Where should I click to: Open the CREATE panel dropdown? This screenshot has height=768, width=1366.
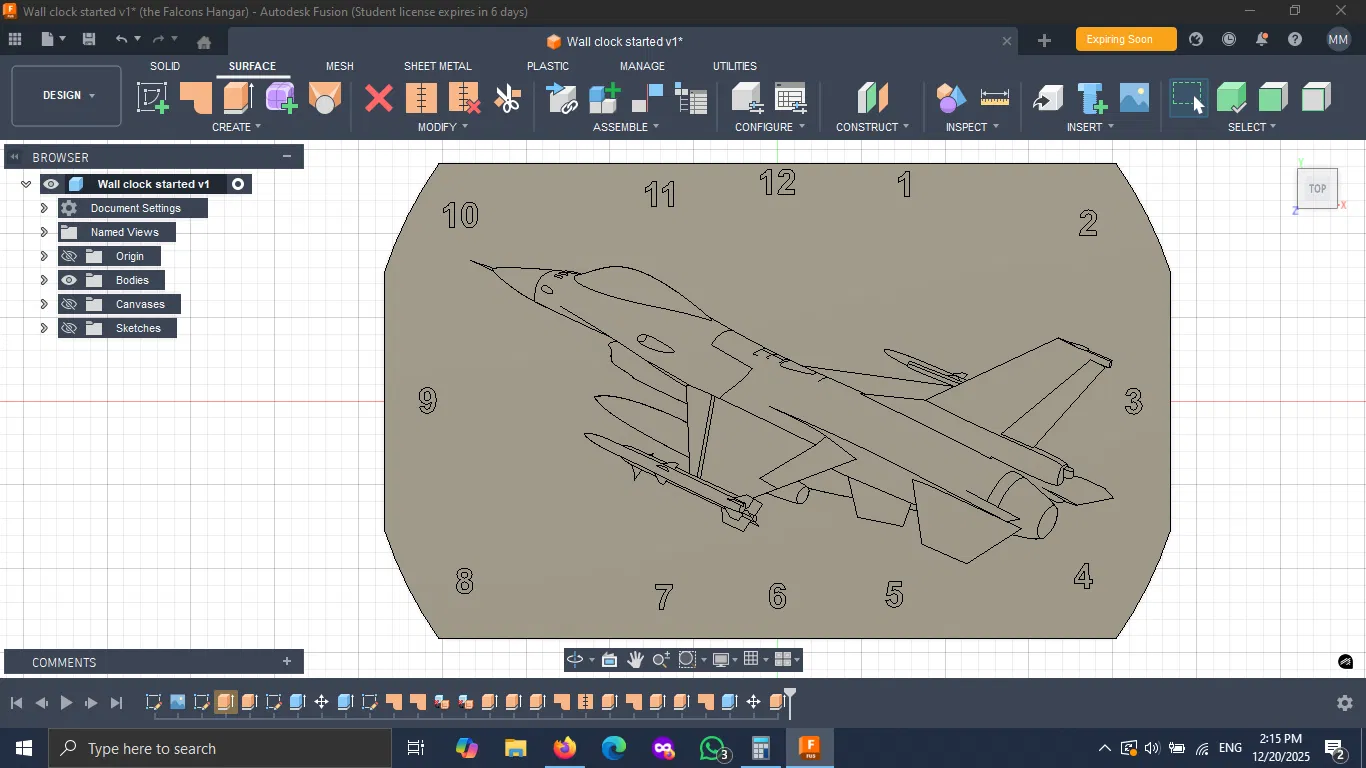237,127
